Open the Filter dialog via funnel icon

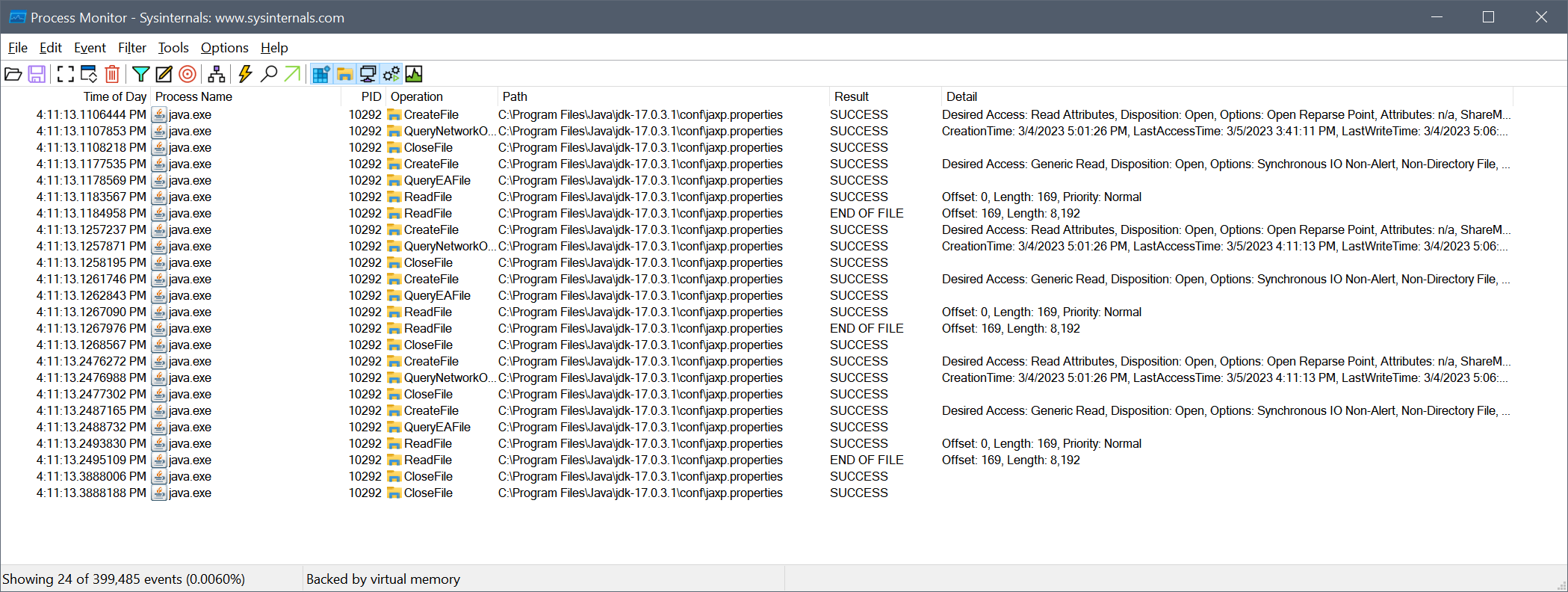tap(140, 74)
